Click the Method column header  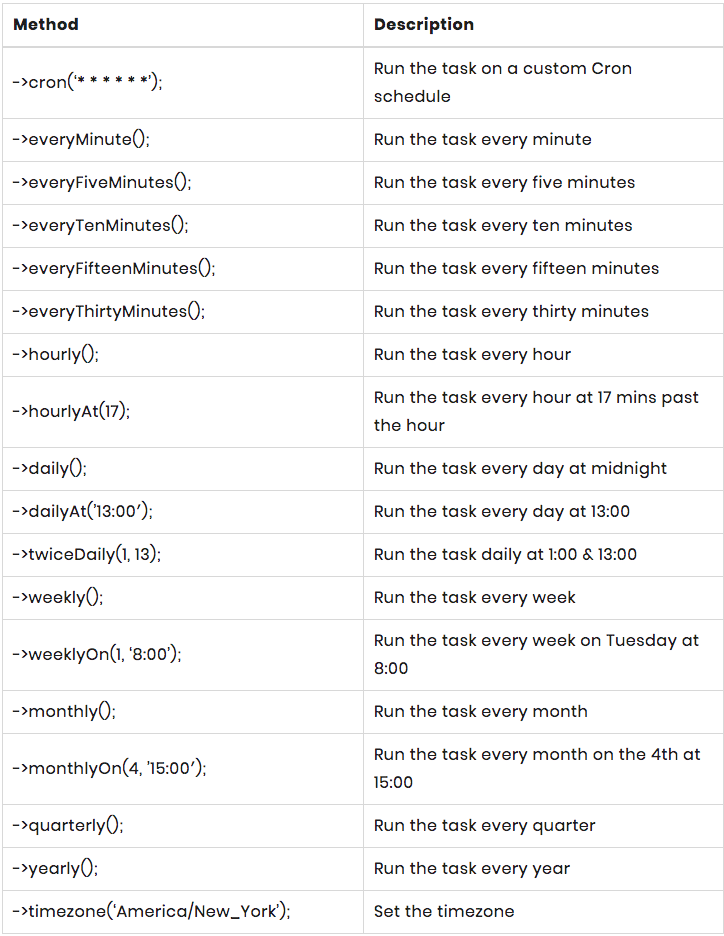point(46,24)
